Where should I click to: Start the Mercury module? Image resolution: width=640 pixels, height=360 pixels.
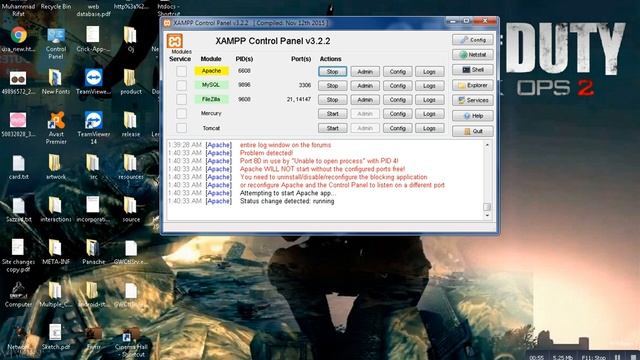pos(333,114)
